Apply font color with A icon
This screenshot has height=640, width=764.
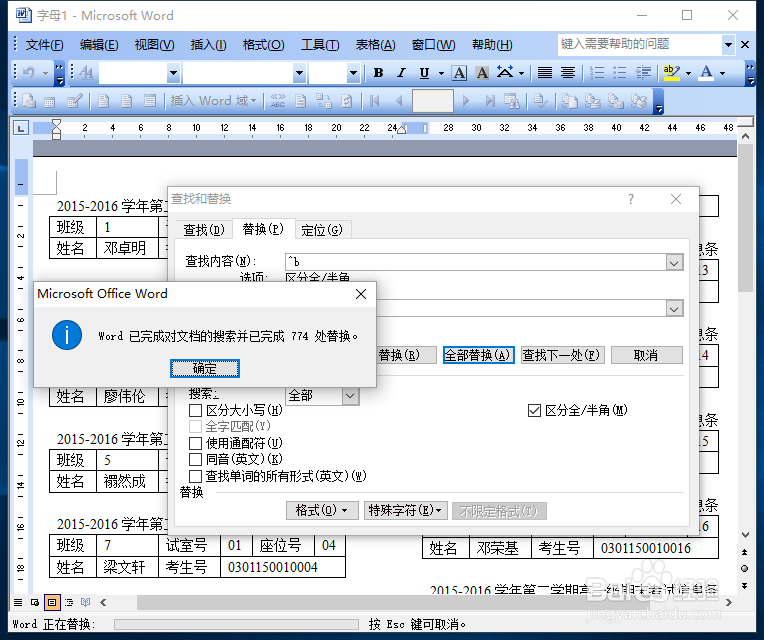pyautogui.click(x=706, y=73)
